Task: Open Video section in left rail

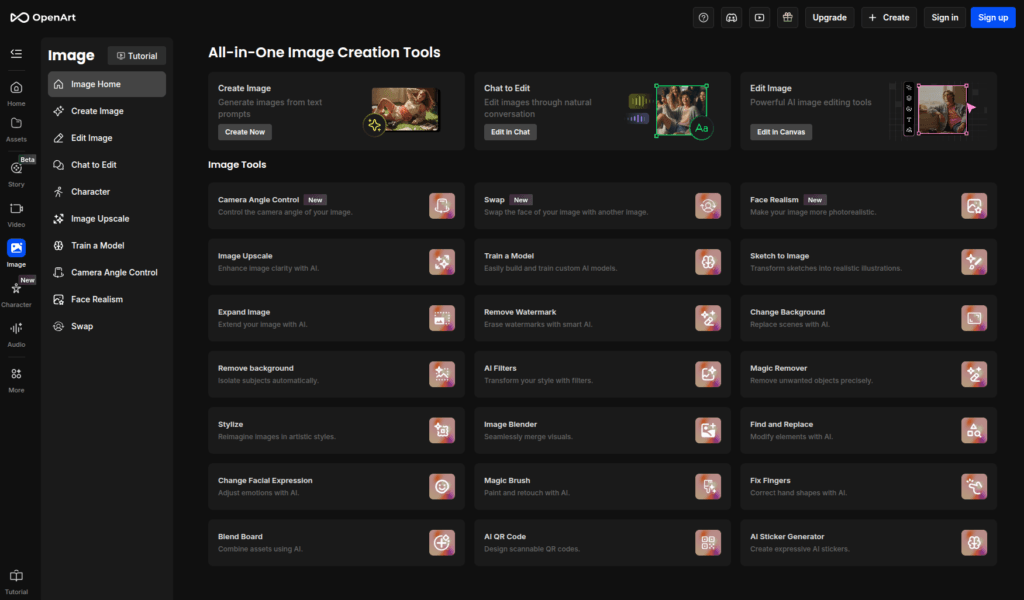Action: (x=16, y=215)
